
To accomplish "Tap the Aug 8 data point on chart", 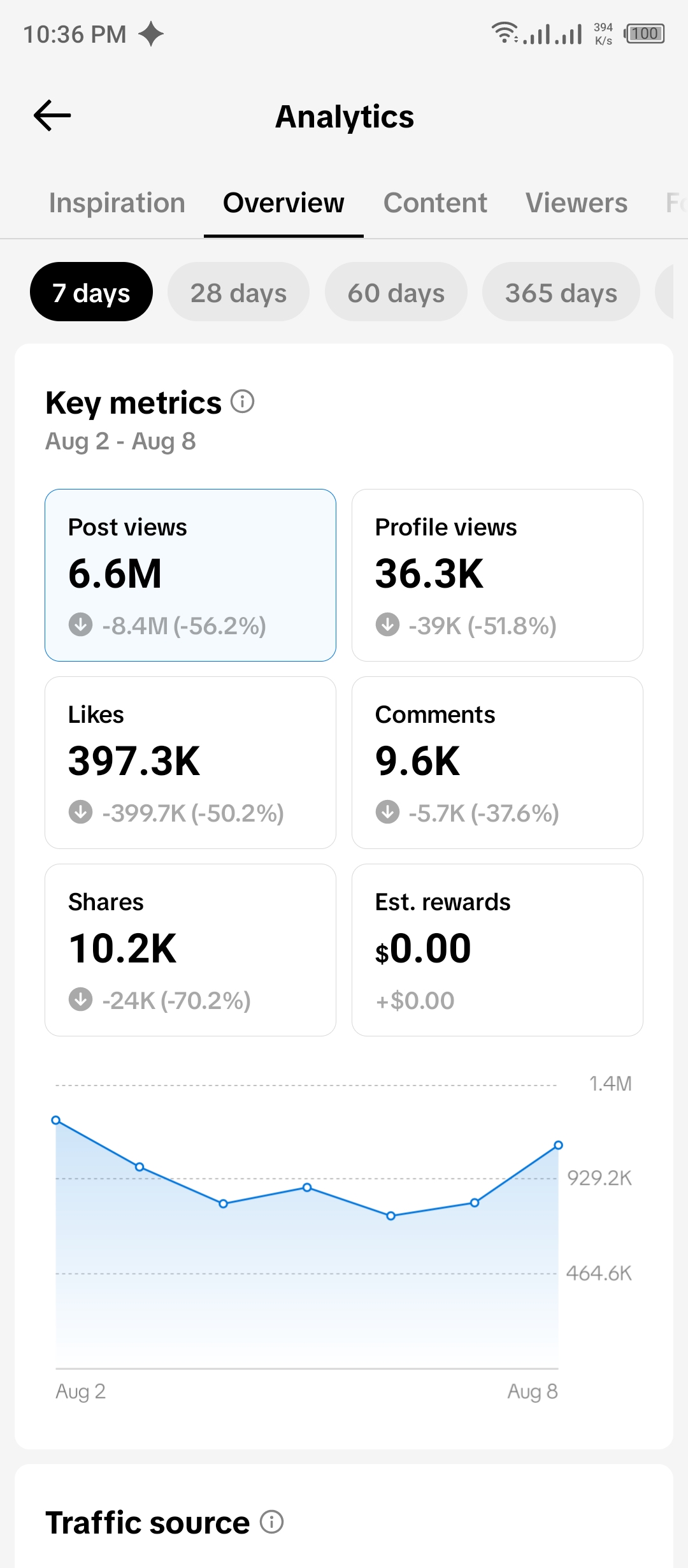I will coord(558,1145).
